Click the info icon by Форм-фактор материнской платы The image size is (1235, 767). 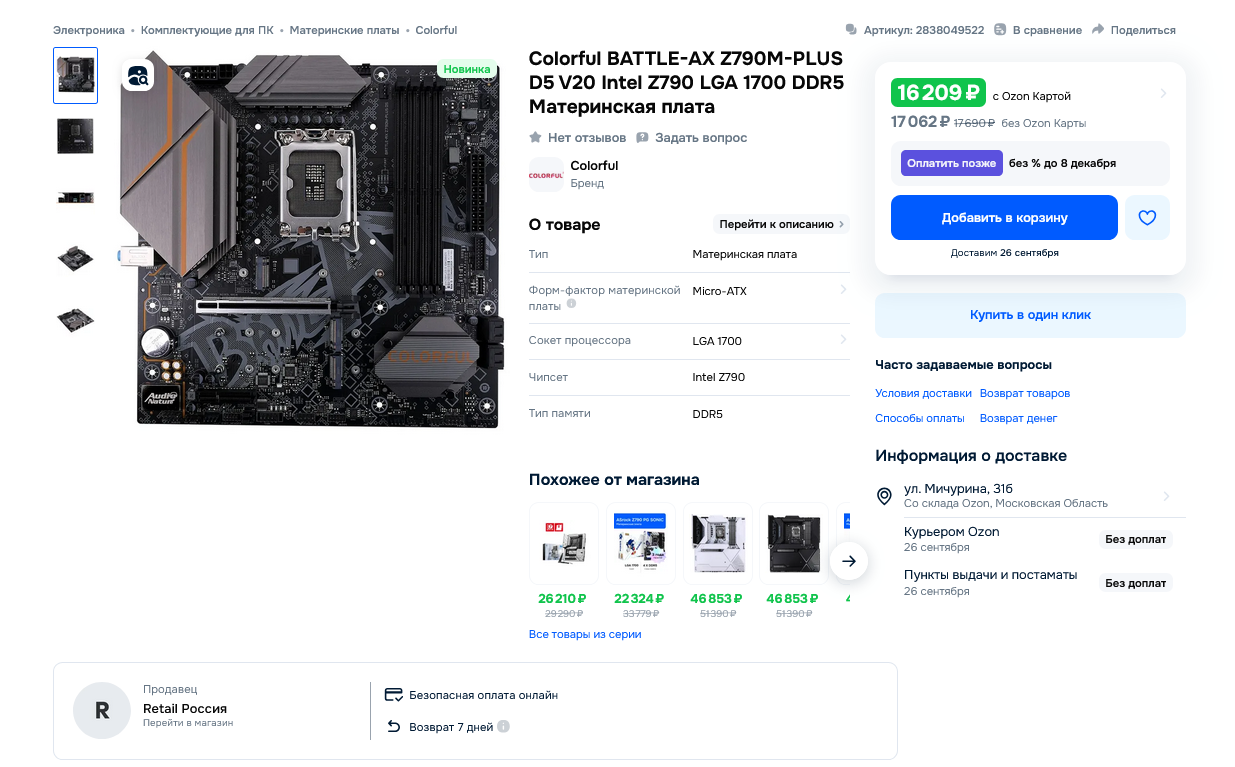[571, 303]
